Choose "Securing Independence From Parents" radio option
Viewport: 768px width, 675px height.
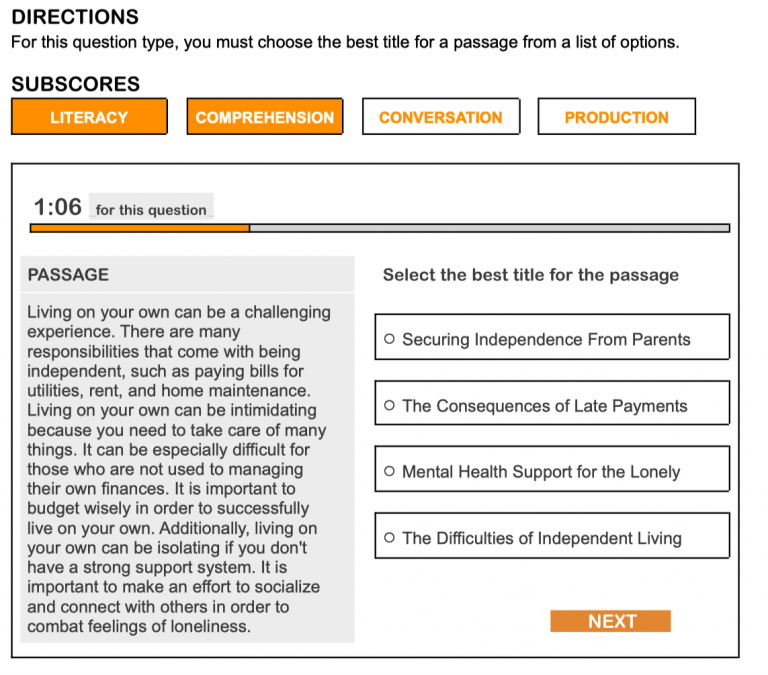[x=389, y=340]
